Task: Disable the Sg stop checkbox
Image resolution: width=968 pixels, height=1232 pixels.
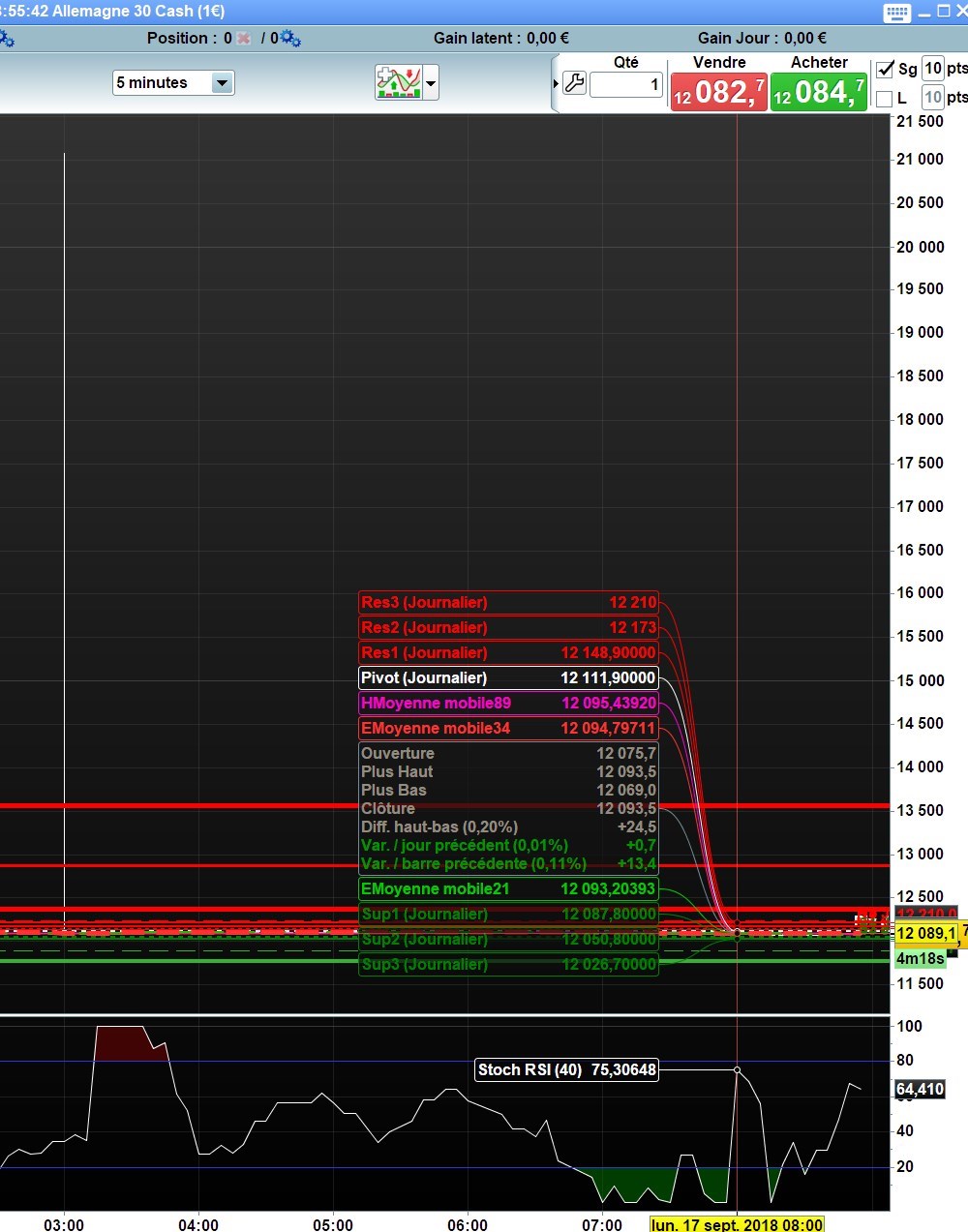Action: tap(885, 69)
